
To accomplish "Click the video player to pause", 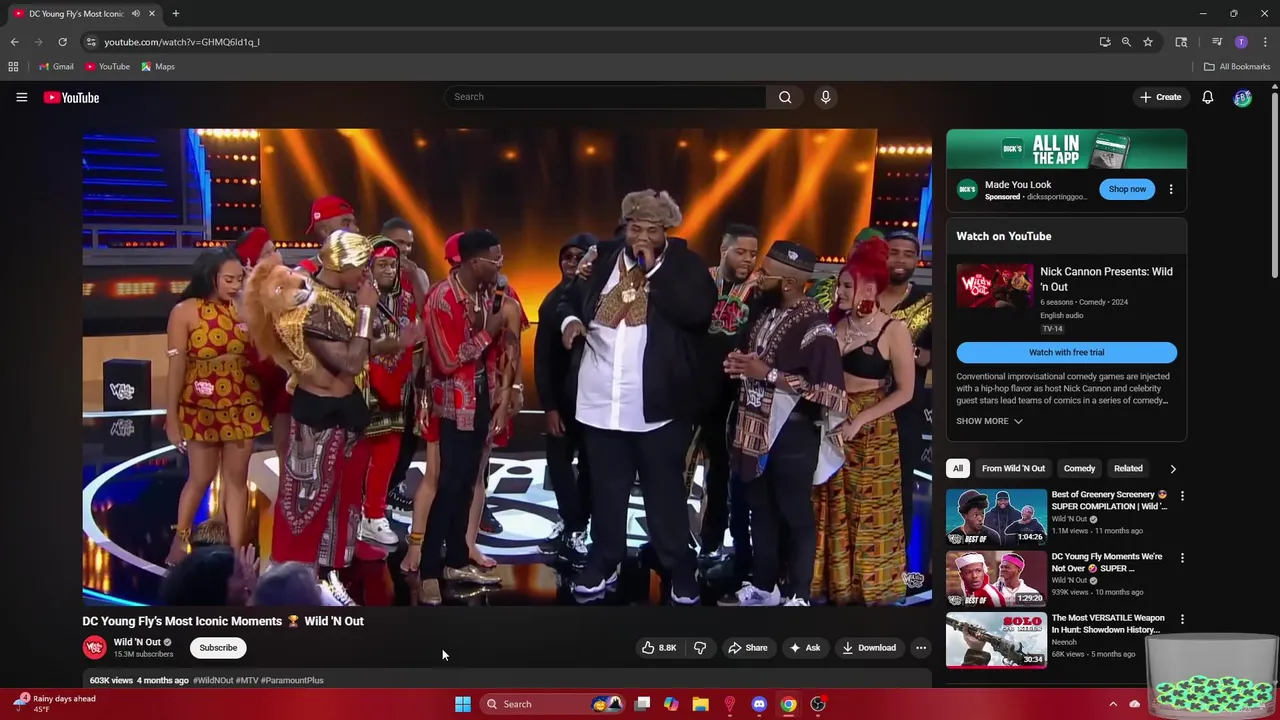I will (507, 367).
